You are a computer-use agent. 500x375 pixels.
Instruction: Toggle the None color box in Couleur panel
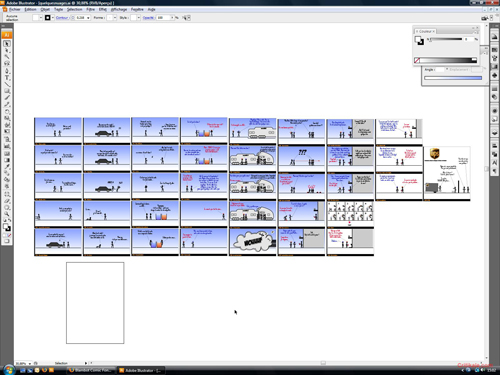coord(417,60)
